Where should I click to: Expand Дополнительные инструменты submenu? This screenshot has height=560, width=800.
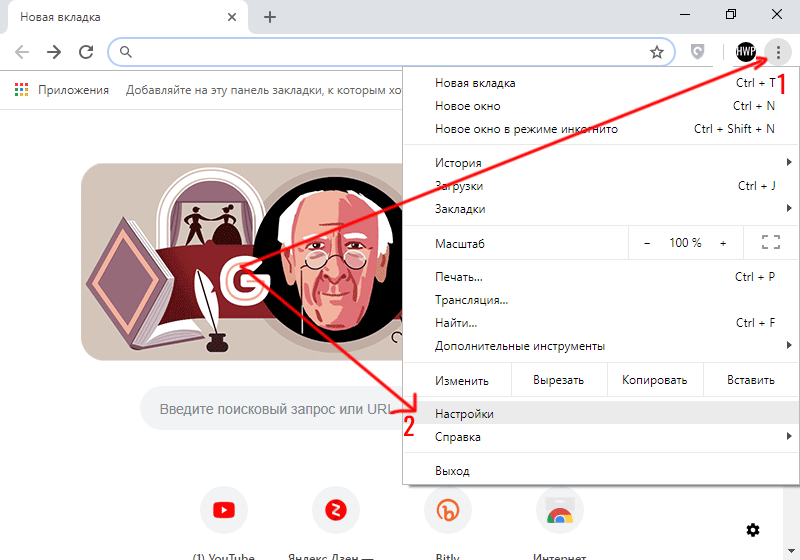[601, 346]
